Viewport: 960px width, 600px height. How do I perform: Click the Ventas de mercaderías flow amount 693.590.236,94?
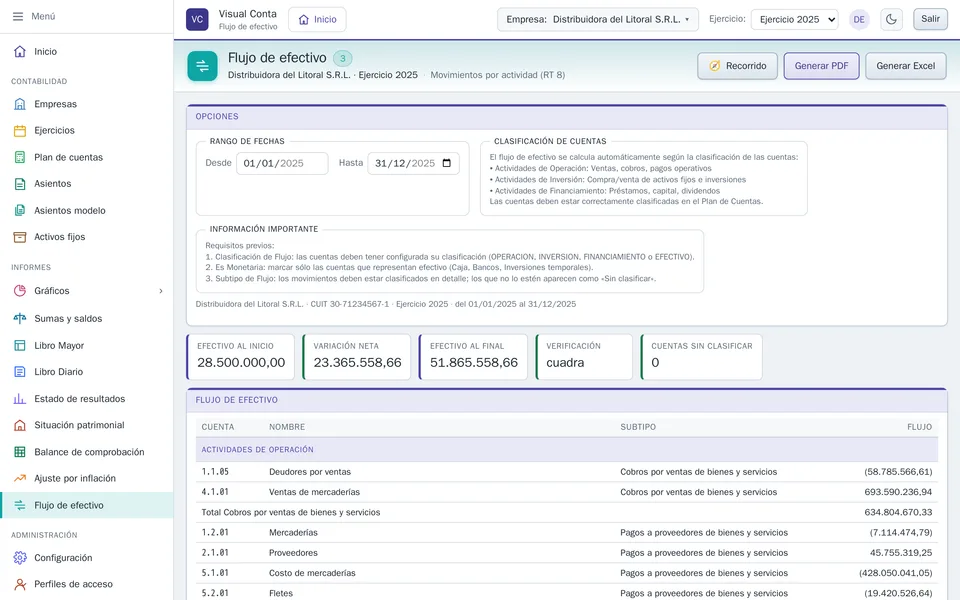pos(898,492)
